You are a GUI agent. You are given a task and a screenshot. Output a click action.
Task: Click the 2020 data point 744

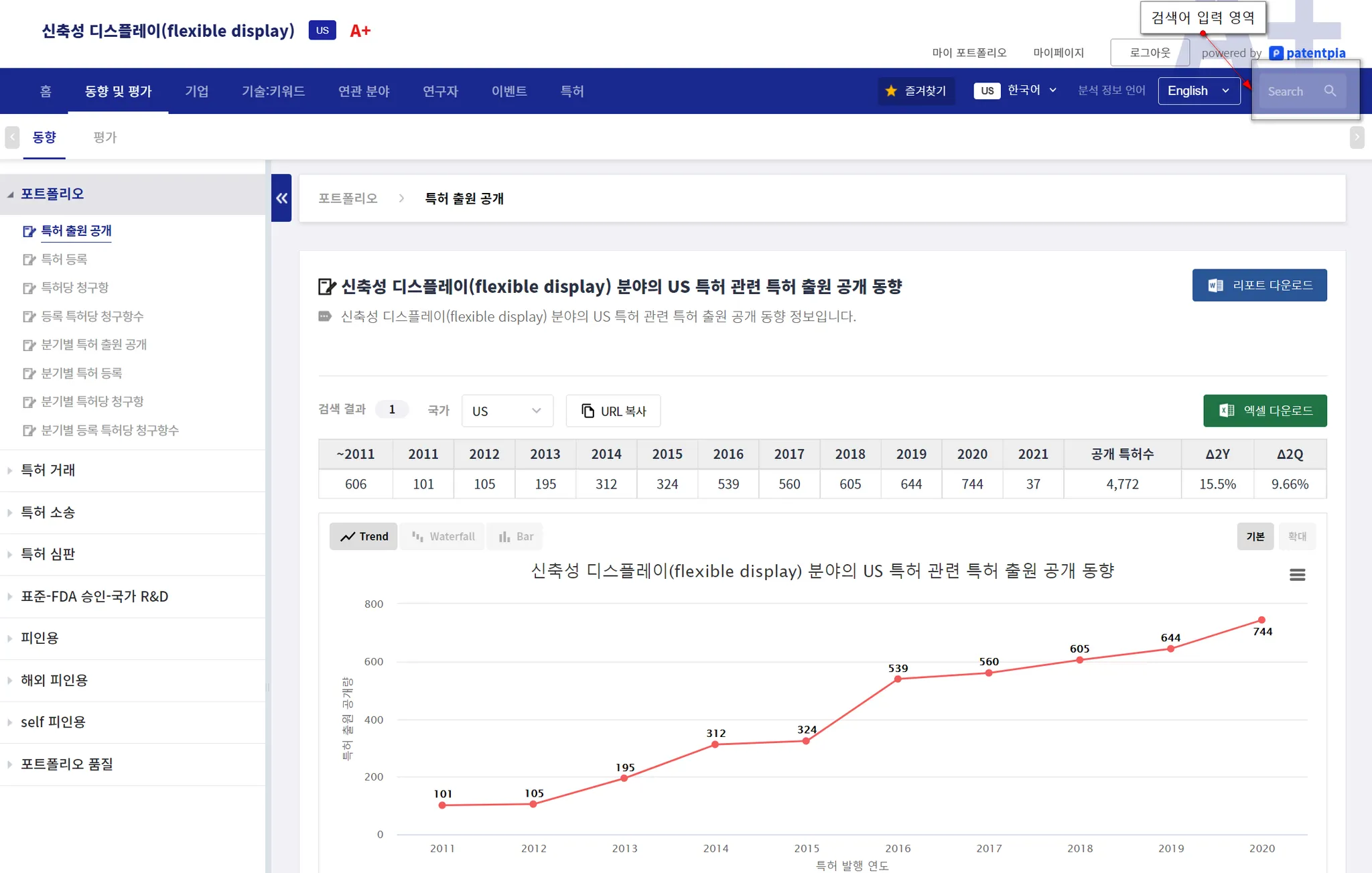click(1261, 620)
